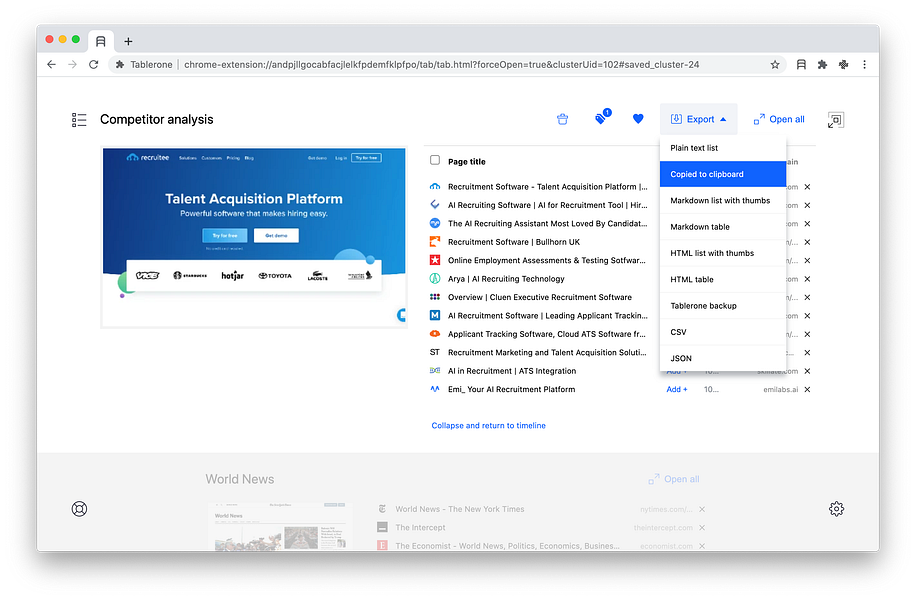This screenshot has height=600, width=916.
Task: Click the World News thumbnail preview
Action: click(280, 526)
